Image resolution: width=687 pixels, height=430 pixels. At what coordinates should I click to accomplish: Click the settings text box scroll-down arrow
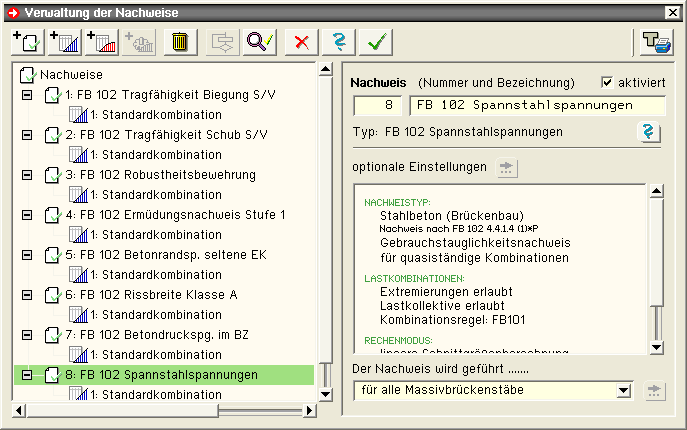[656, 347]
